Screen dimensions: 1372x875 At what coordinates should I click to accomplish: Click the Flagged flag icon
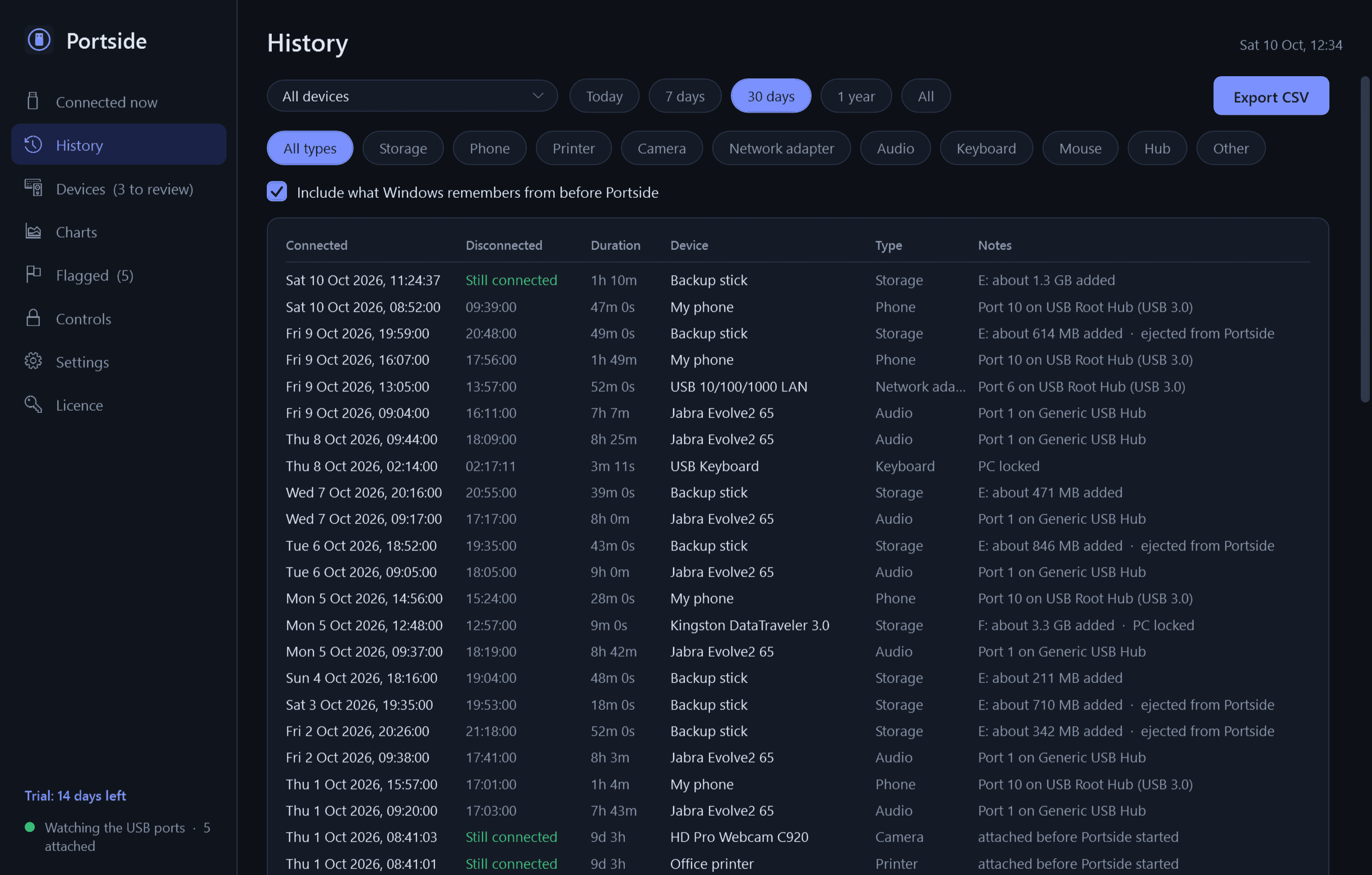click(x=33, y=274)
